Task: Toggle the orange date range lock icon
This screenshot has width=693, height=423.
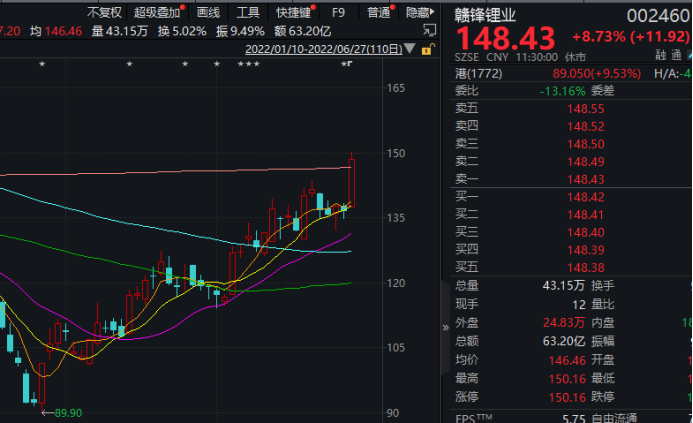Action: 429,48
